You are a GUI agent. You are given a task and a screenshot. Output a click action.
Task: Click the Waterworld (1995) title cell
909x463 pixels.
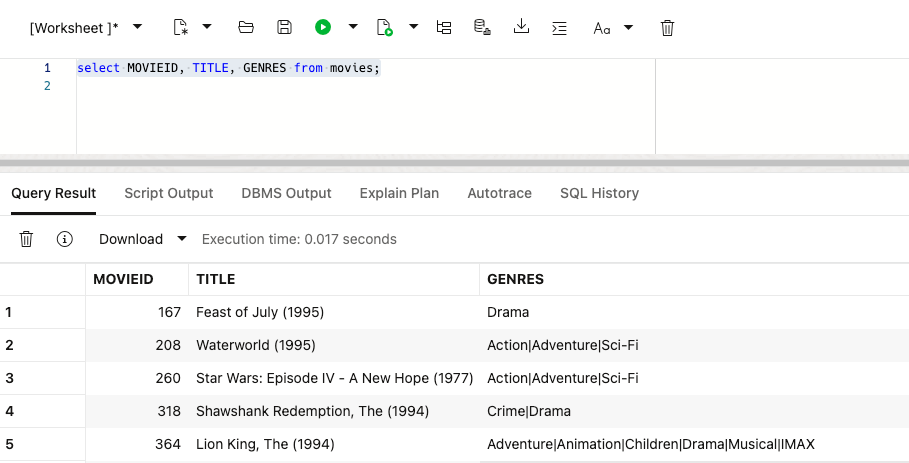pyautogui.click(x=256, y=345)
